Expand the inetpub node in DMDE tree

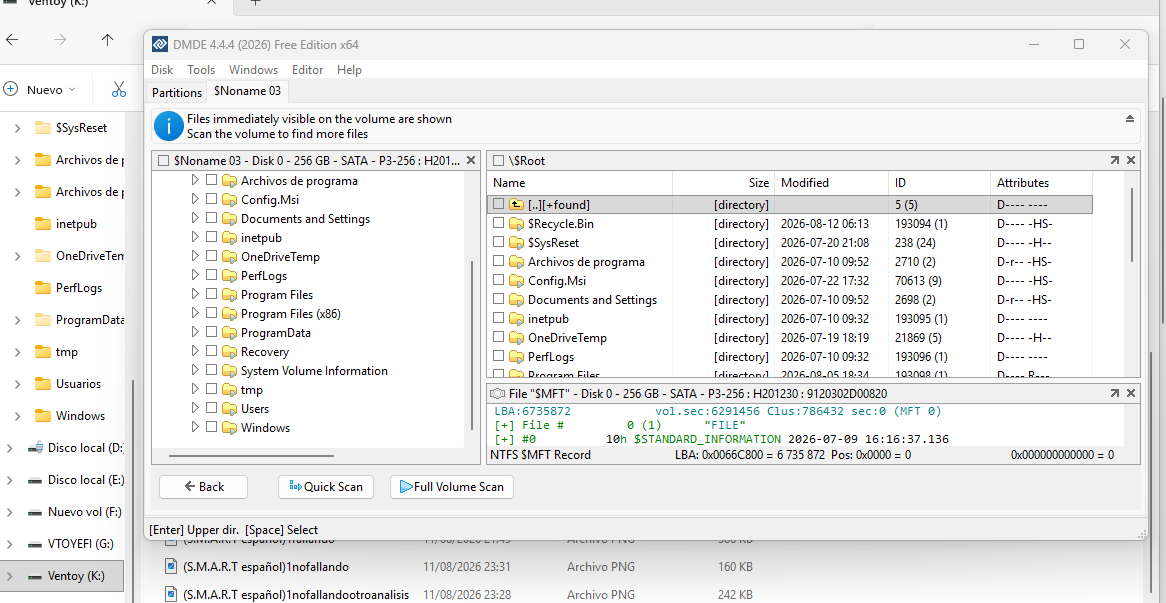tap(195, 237)
